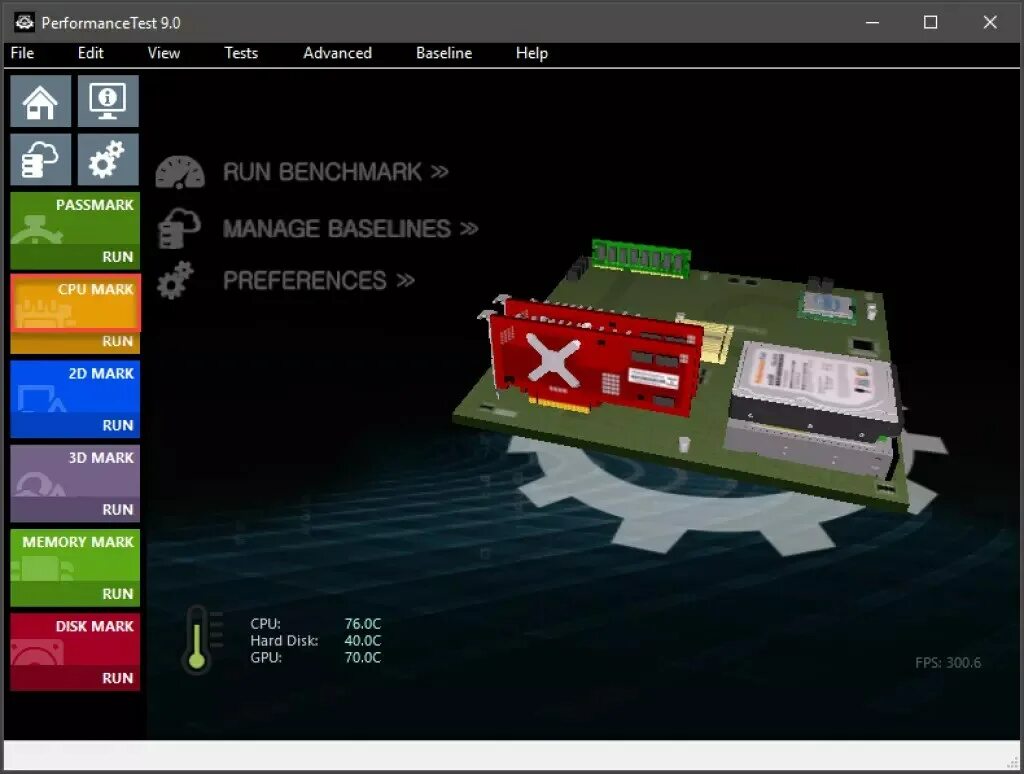The height and width of the screenshot is (774, 1024).
Task: Click the FPS: 300.6 readout
Action: pyautogui.click(x=948, y=663)
